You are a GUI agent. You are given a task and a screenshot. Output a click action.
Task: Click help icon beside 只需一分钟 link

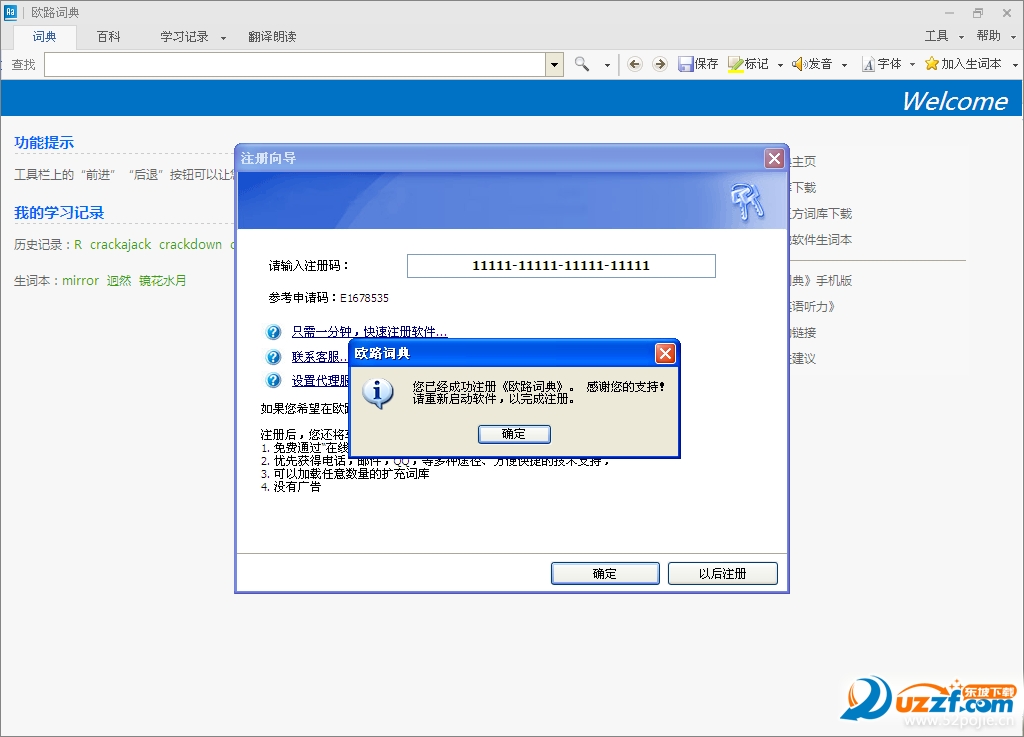[274, 332]
